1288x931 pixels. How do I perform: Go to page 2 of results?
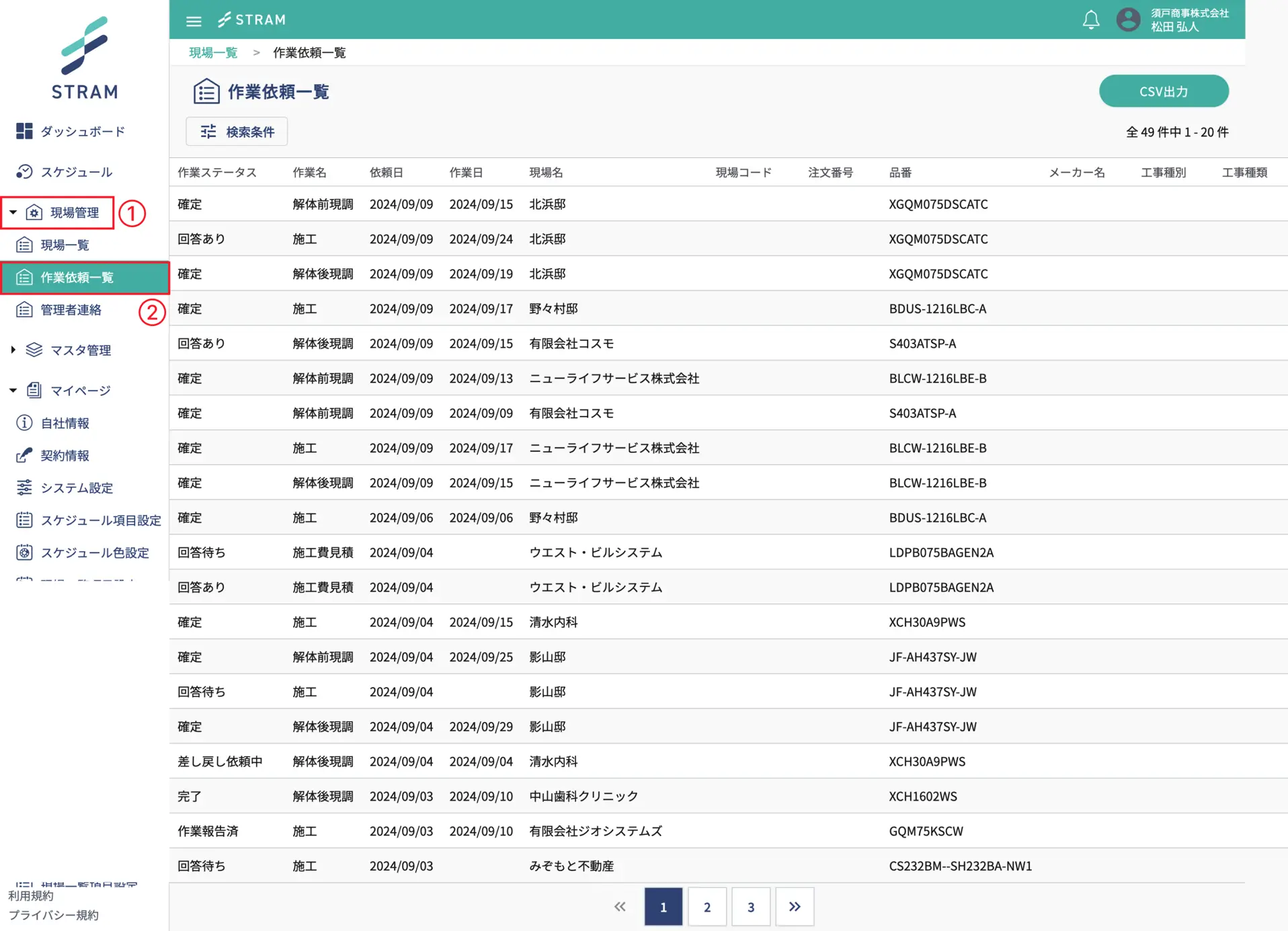(x=707, y=907)
